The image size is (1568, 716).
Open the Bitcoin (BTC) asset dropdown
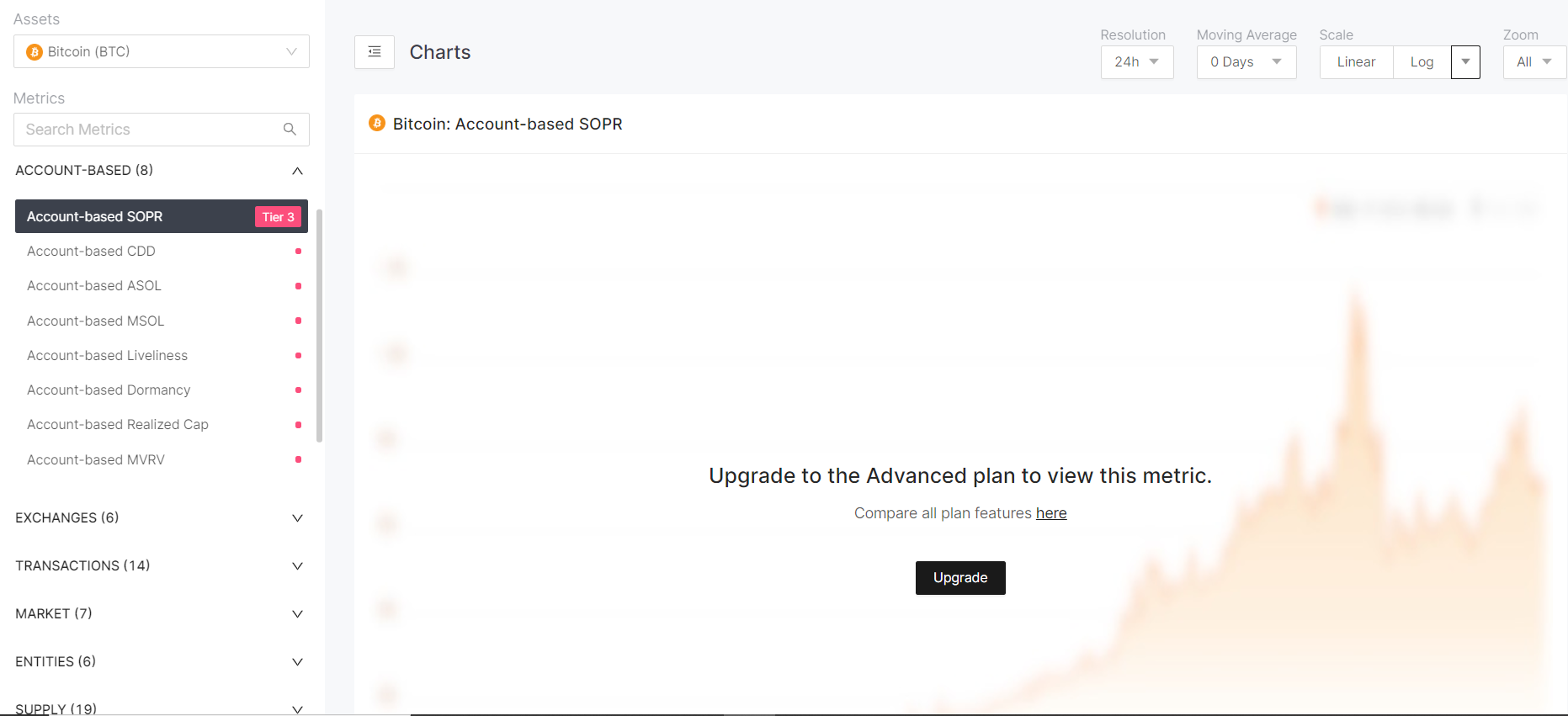pos(162,51)
